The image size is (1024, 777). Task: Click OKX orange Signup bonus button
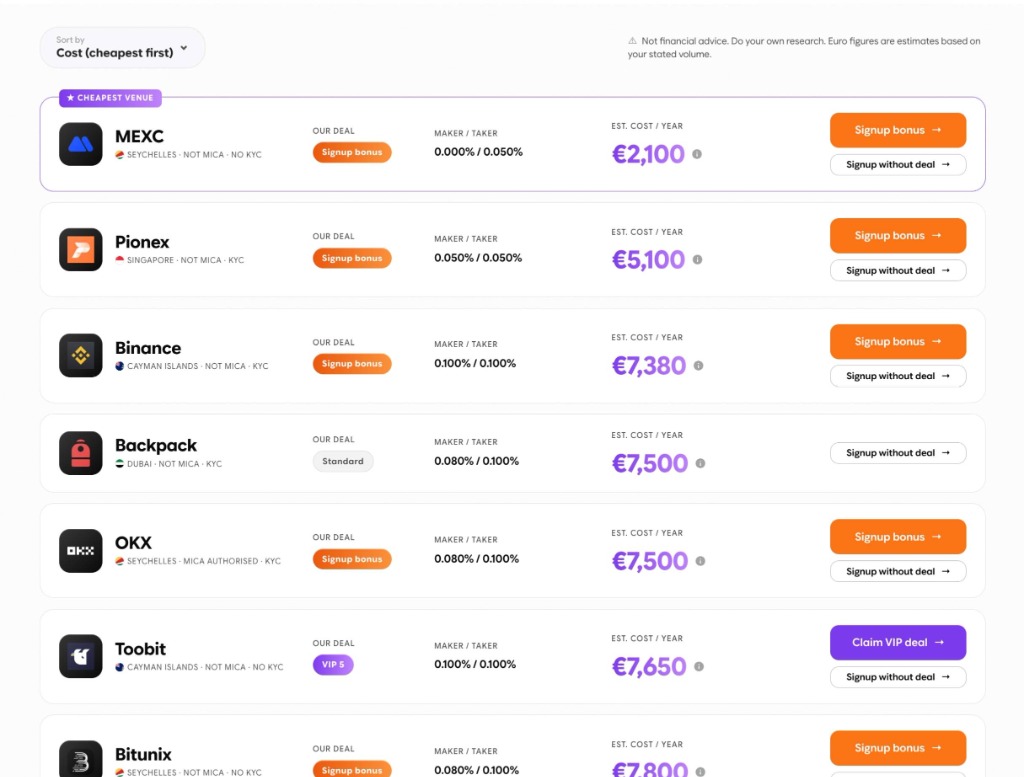click(898, 537)
